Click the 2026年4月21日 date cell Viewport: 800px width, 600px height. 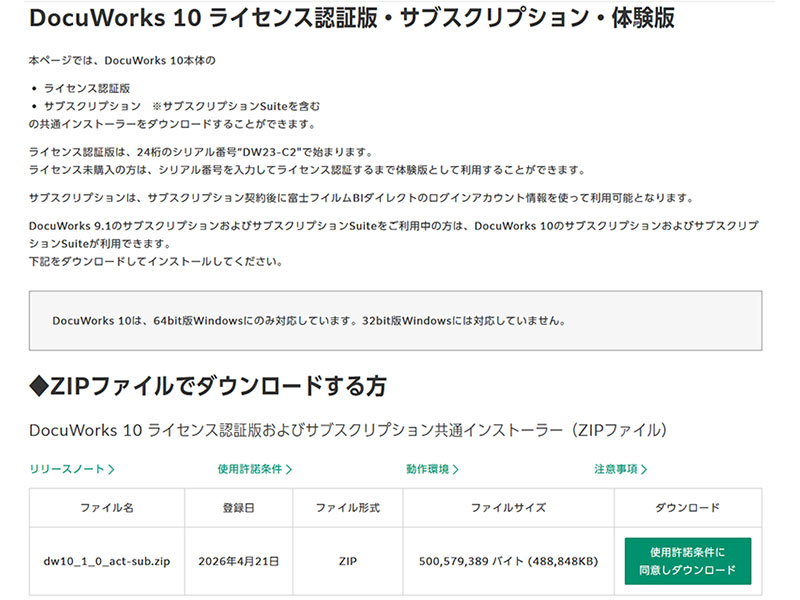pos(239,561)
